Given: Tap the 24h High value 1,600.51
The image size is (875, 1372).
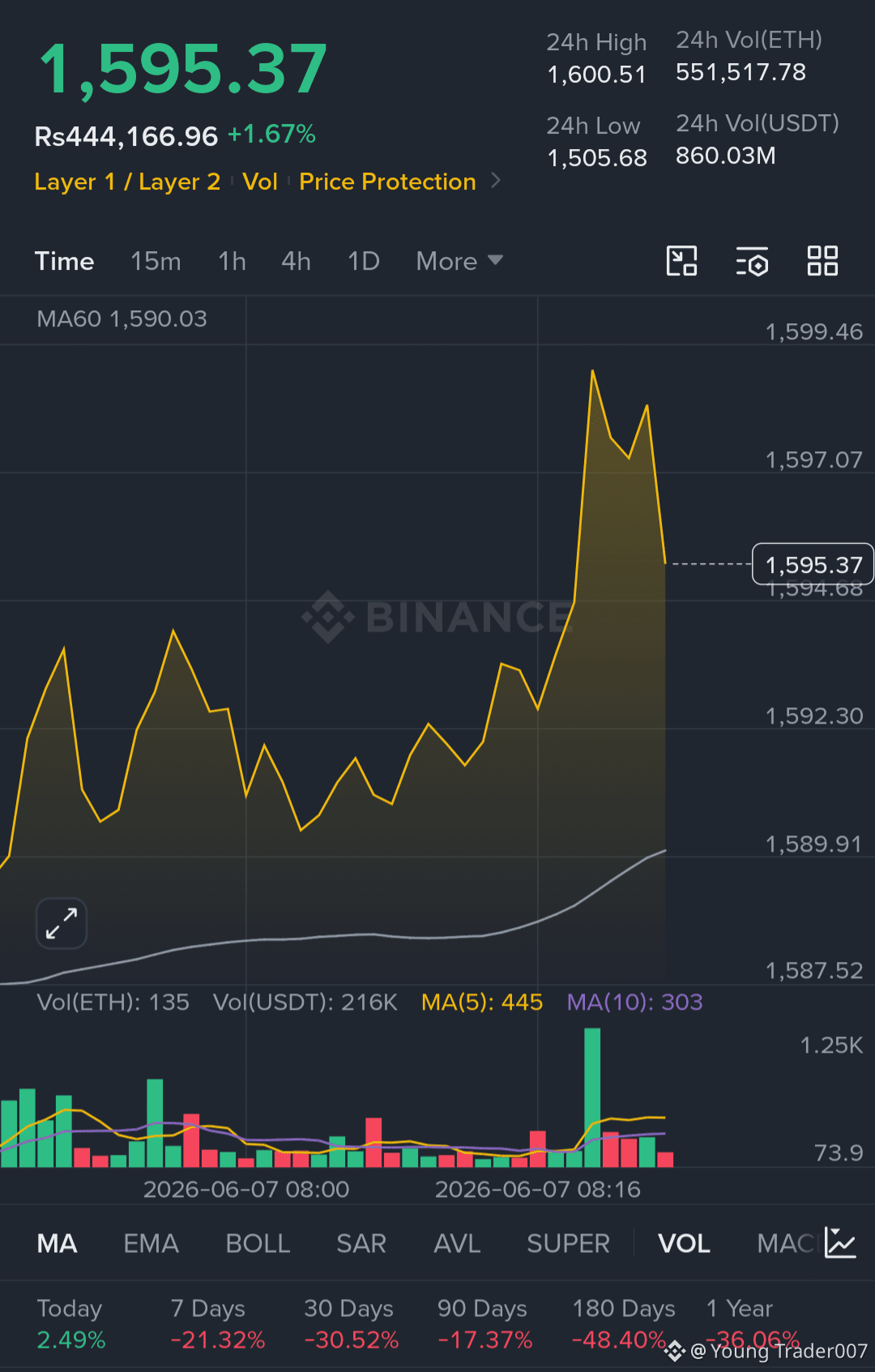Looking at the screenshot, I should click(x=596, y=75).
